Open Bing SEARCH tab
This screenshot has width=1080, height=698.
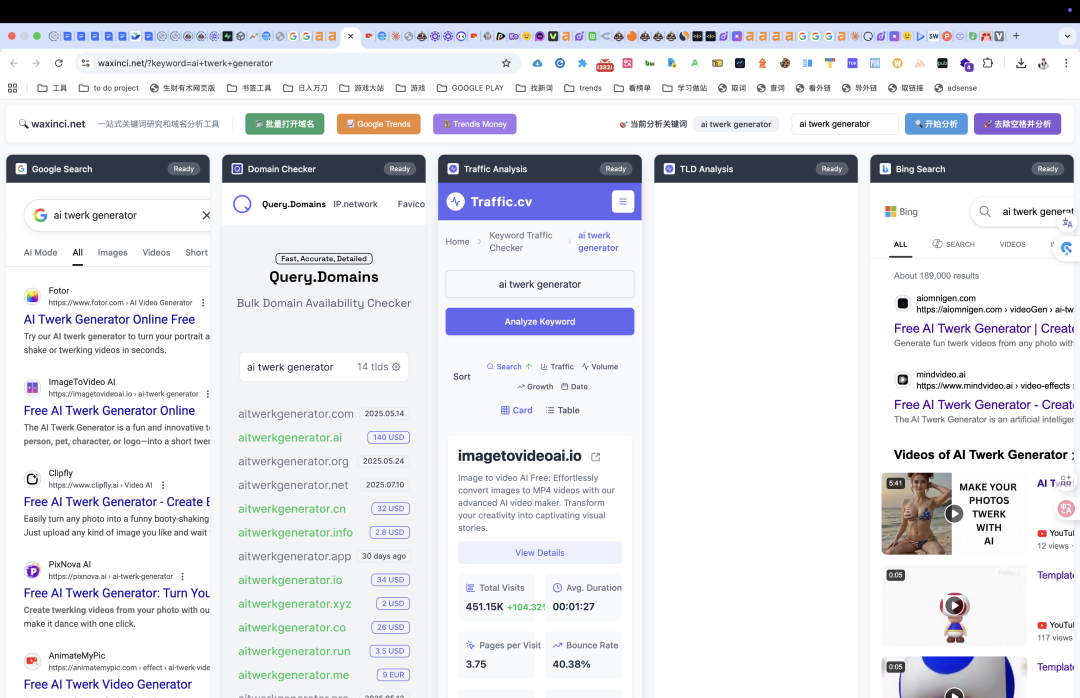tap(953, 244)
